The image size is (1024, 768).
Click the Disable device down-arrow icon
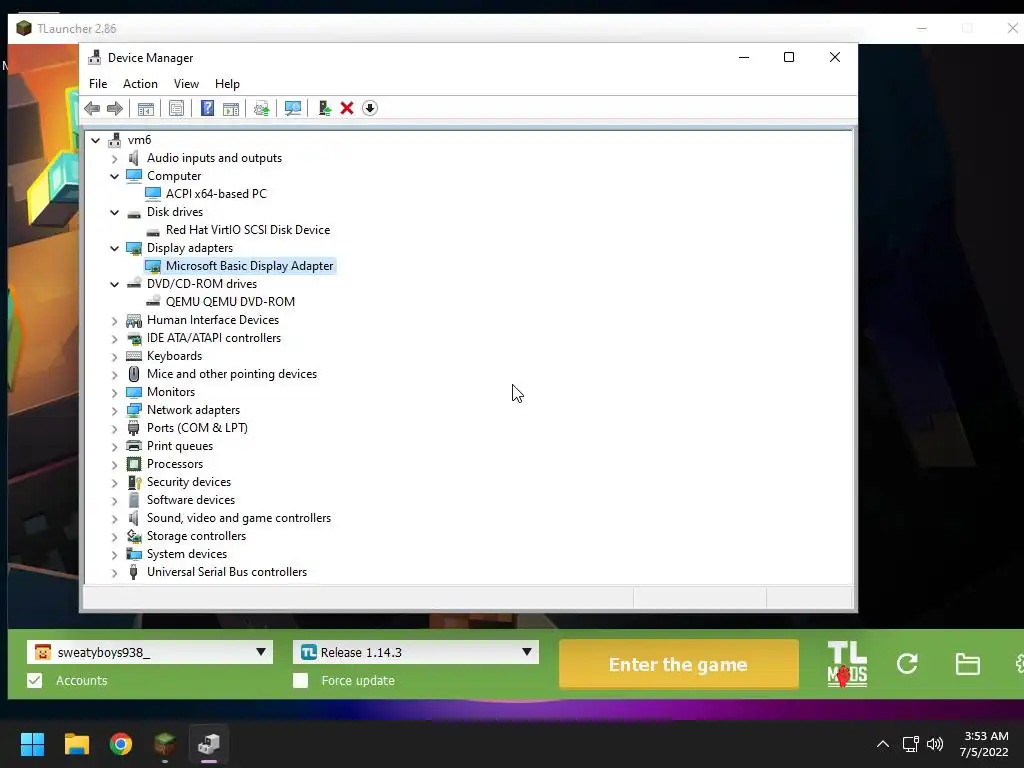point(370,108)
